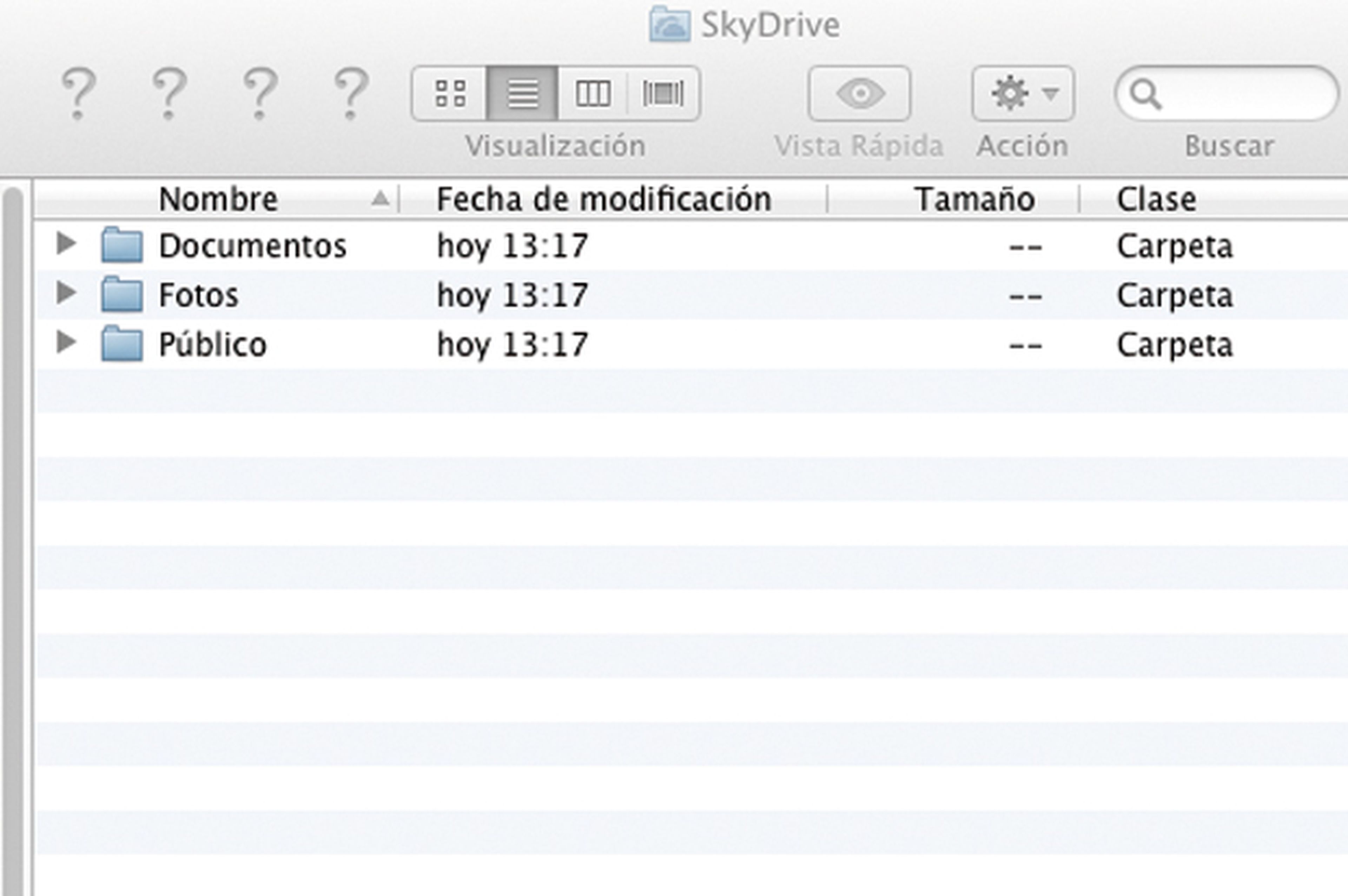Select list view mode

tap(522, 93)
